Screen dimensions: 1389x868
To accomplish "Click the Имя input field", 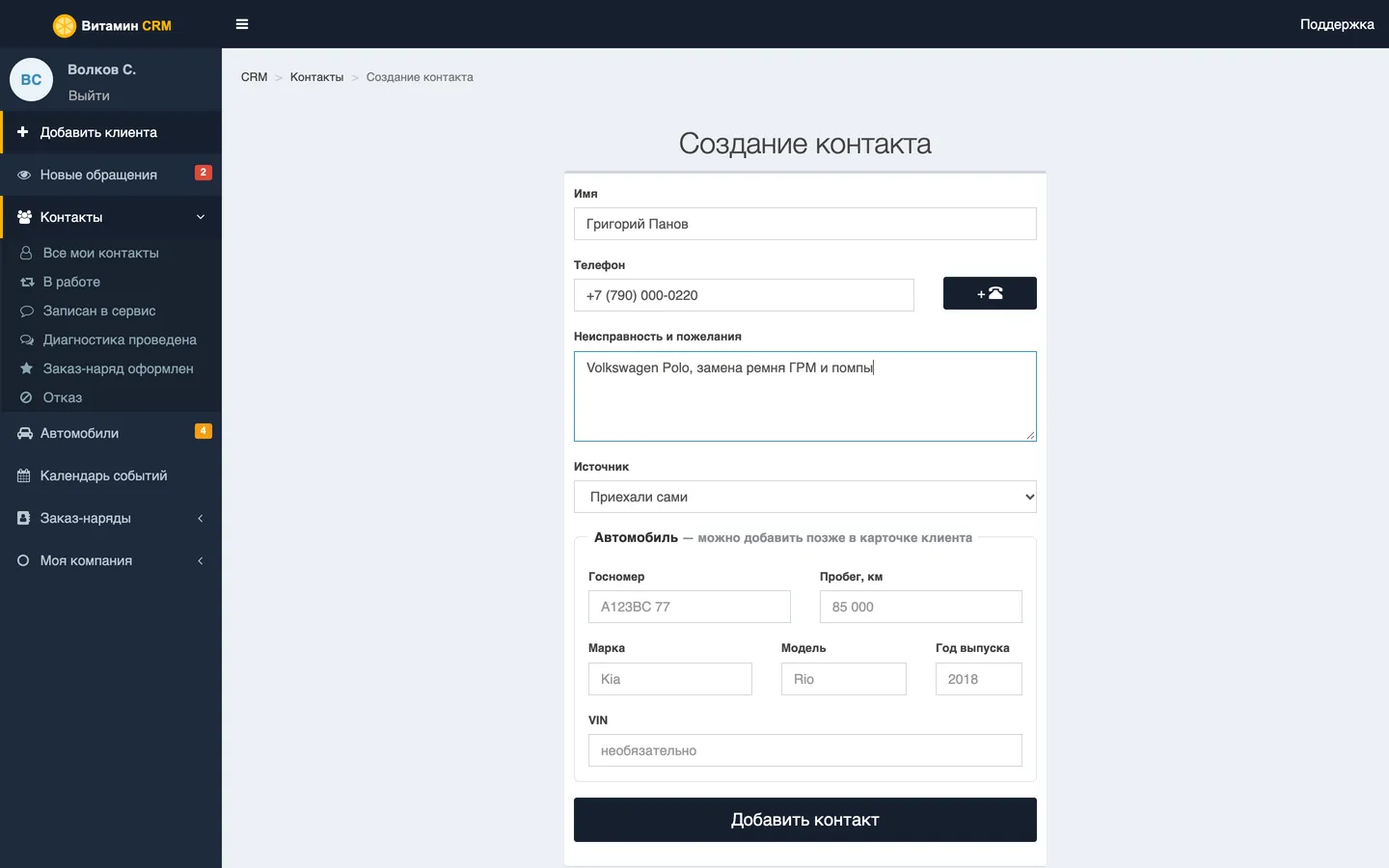I will (x=805, y=224).
